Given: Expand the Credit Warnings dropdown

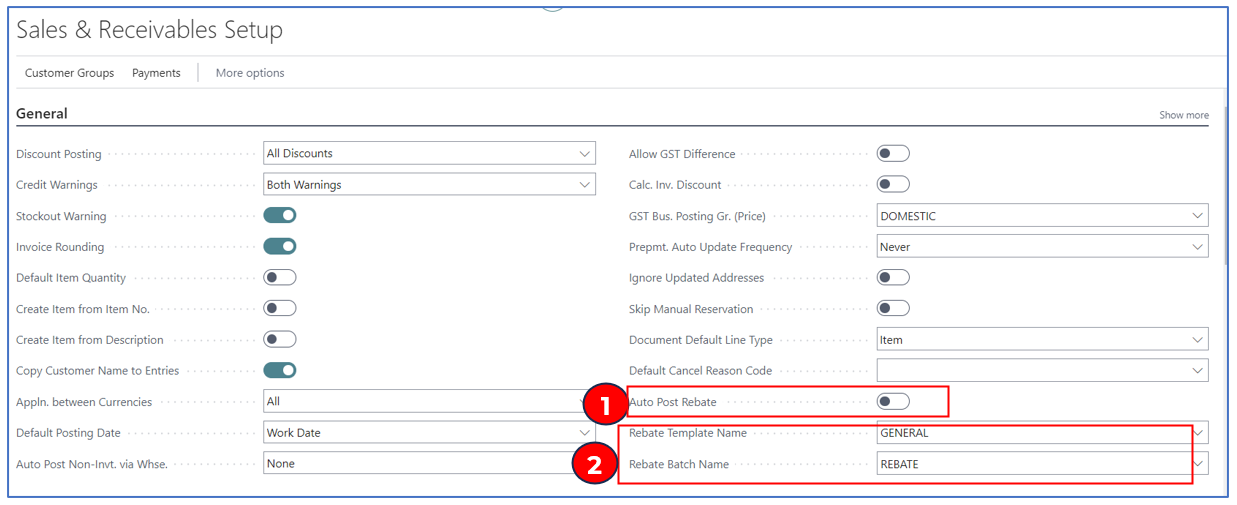Looking at the screenshot, I should (430, 185).
